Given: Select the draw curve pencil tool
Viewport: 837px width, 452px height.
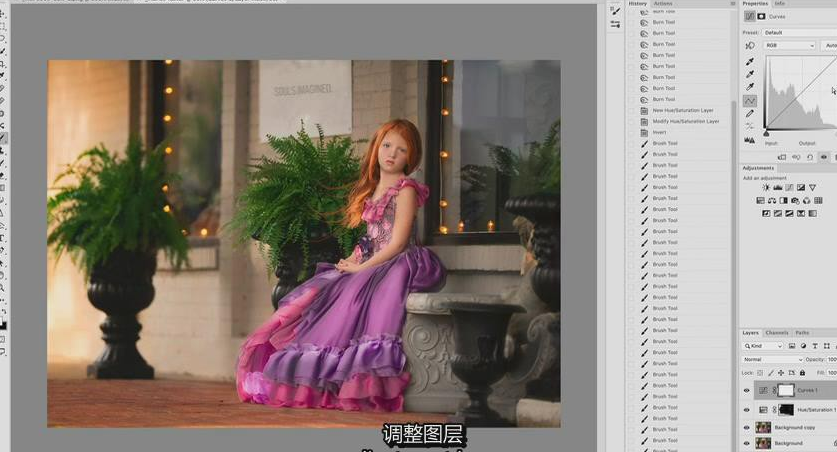Looking at the screenshot, I should 750,114.
